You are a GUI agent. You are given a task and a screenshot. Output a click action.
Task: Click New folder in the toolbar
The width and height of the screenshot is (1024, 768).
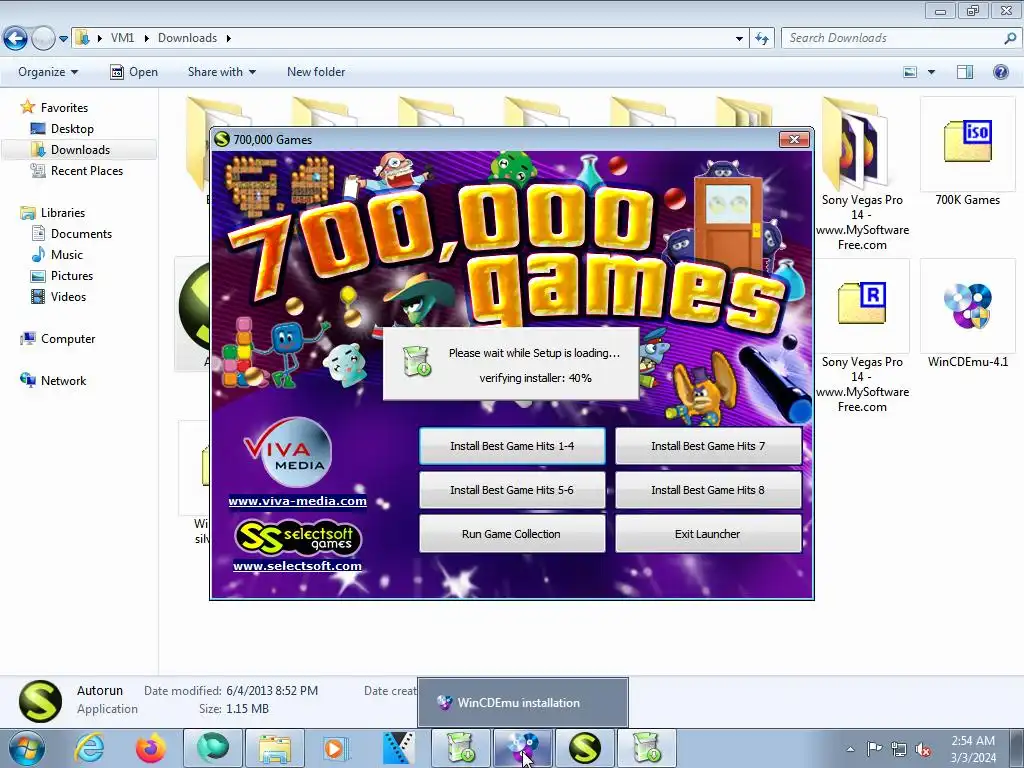coord(316,72)
